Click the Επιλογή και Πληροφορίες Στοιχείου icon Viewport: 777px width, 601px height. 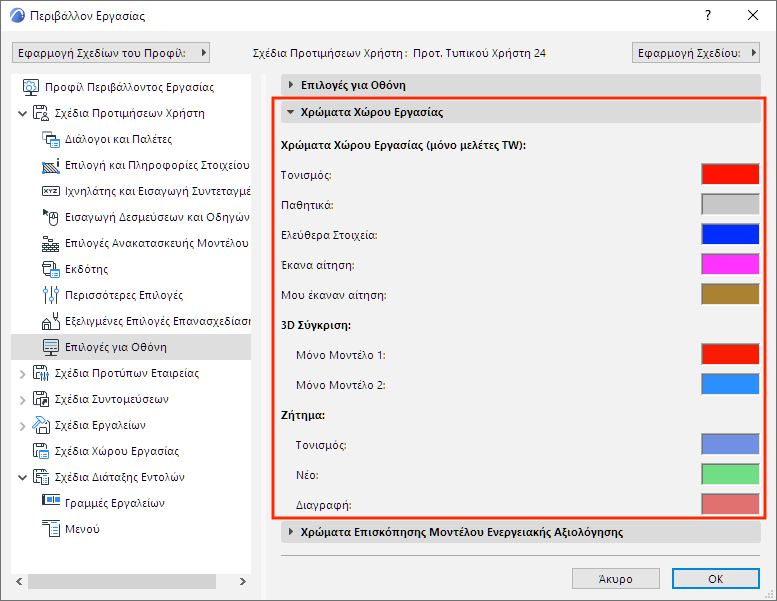[51, 165]
